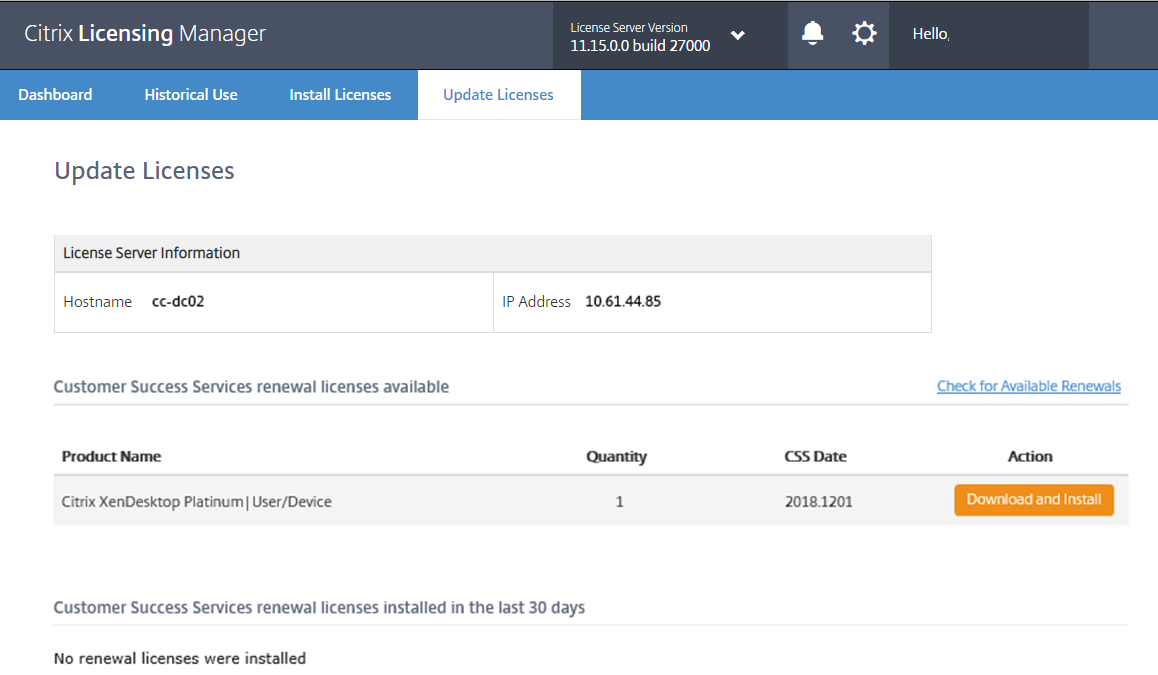Click the 2018.1201 CSS date value
Screen dimensions: 1158x675
coord(818,501)
